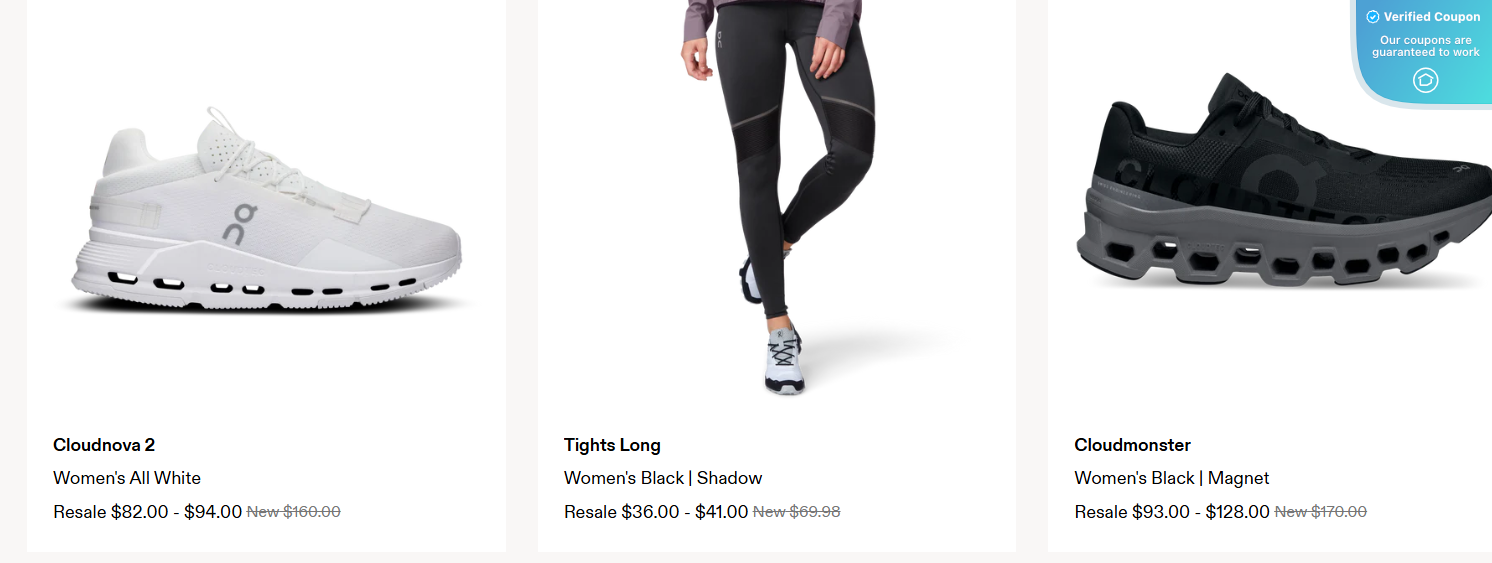Click Resale $82.00 - $94.00 price

point(147,512)
